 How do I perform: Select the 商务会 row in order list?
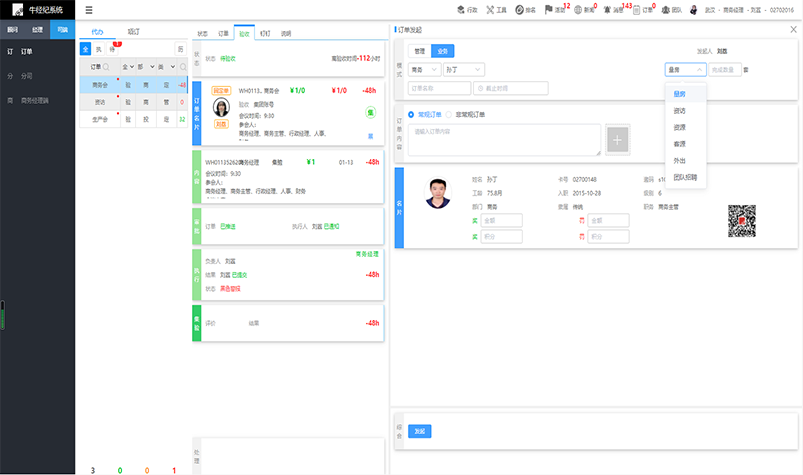point(100,85)
